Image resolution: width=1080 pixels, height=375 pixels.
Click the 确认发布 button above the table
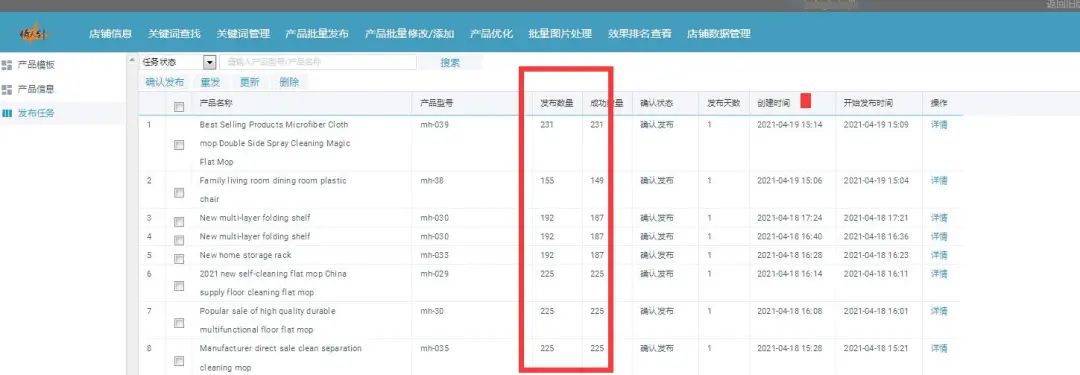click(165, 82)
